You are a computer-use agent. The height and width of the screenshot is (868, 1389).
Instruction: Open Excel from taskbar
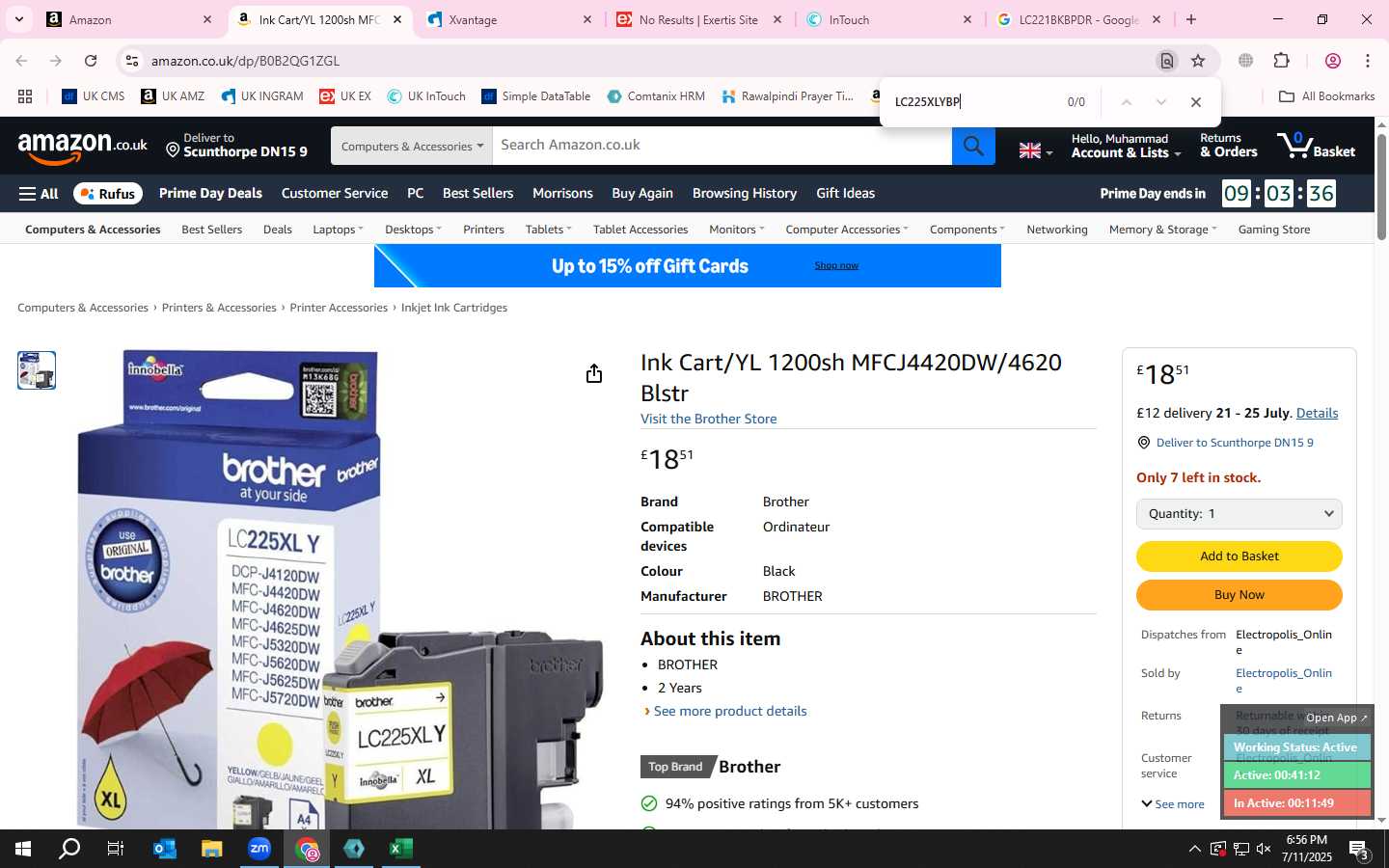pyautogui.click(x=400, y=849)
